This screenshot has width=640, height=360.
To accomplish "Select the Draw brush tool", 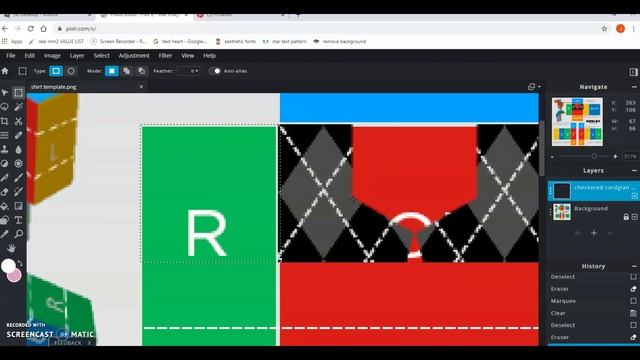I will coord(18,178).
